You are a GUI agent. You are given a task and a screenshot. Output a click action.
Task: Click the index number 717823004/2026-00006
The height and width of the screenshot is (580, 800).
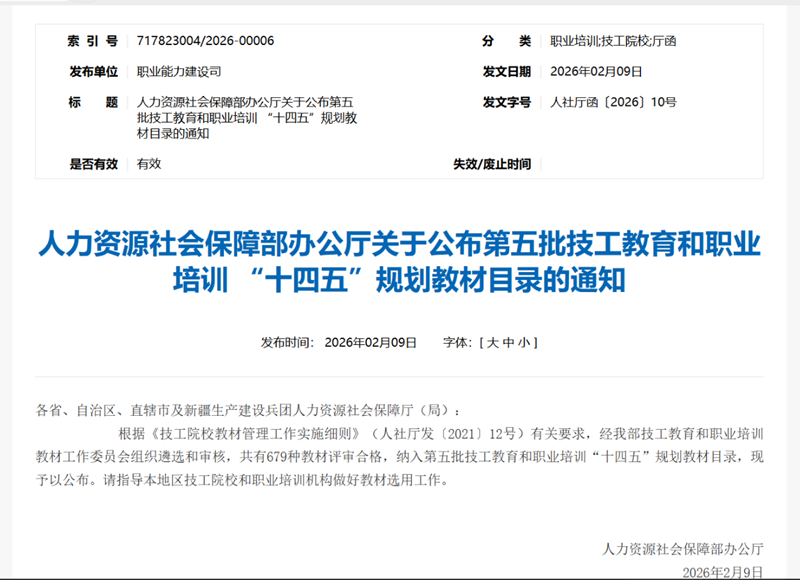point(205,41)
